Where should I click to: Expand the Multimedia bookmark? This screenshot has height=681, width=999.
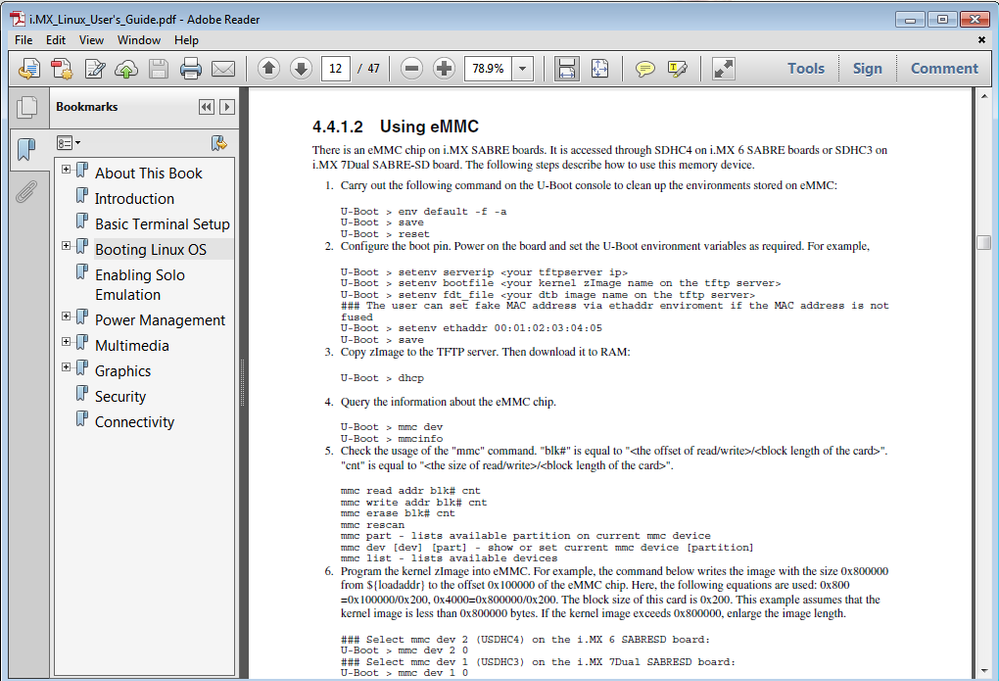point(66,341)
